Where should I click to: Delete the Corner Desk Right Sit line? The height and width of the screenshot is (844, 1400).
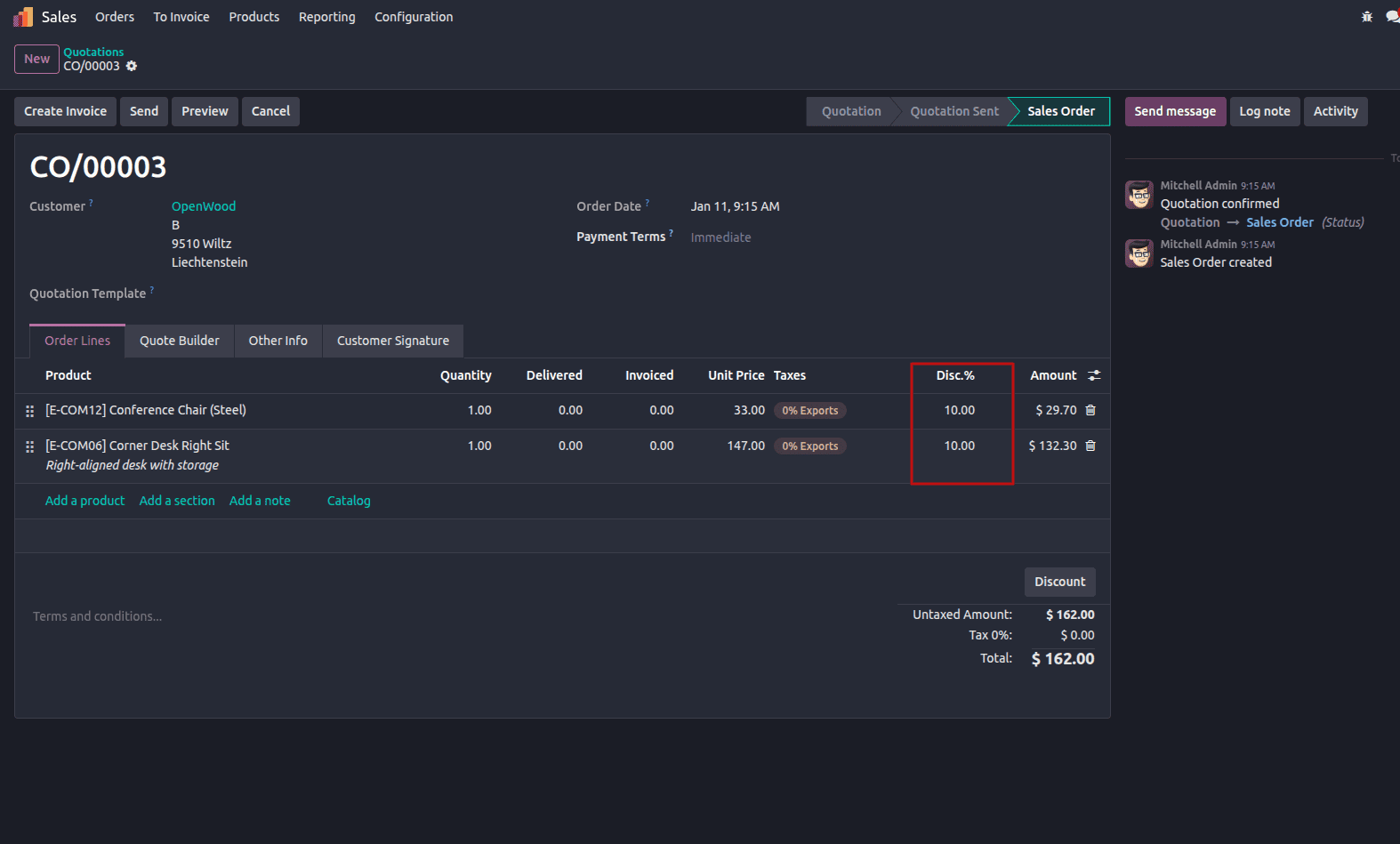coord(1090,446)
